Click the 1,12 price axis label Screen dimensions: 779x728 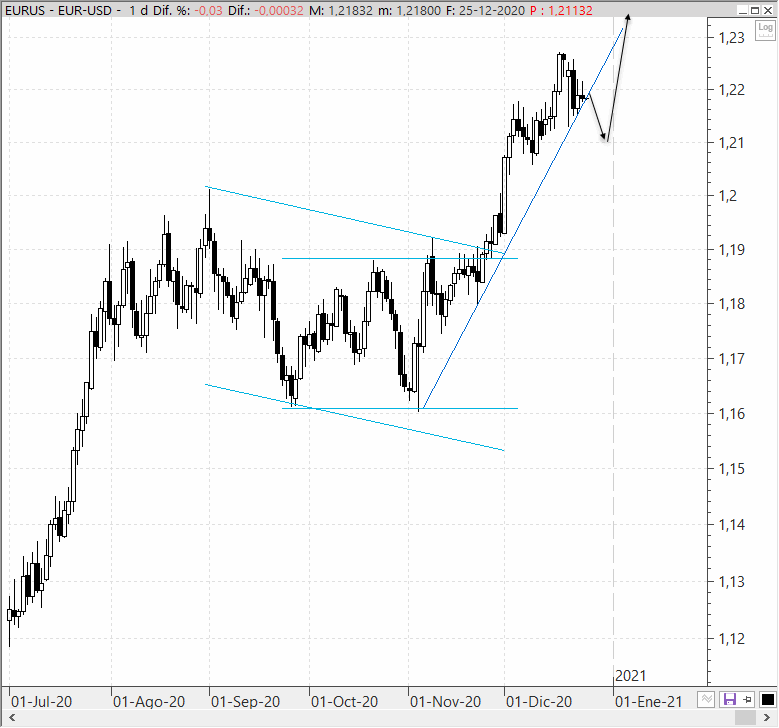click(x=732, y=639)
